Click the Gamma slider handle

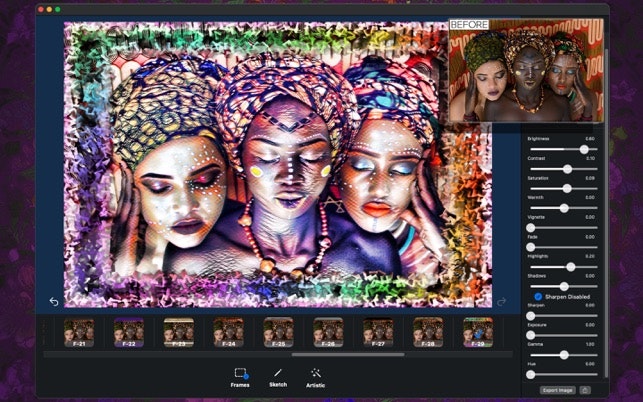coord(564,355)
